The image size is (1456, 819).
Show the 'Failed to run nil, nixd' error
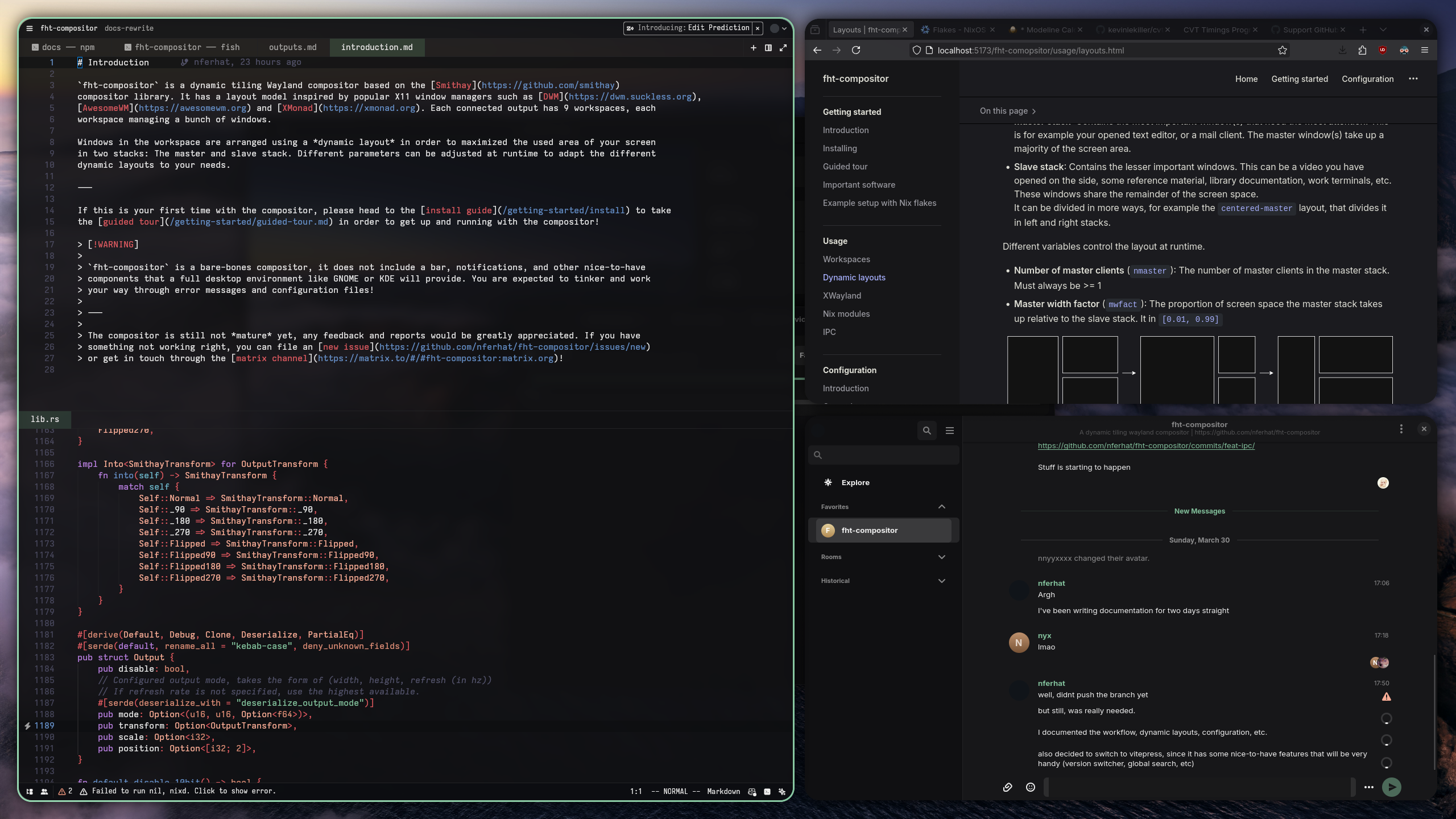tap(178, 791)
